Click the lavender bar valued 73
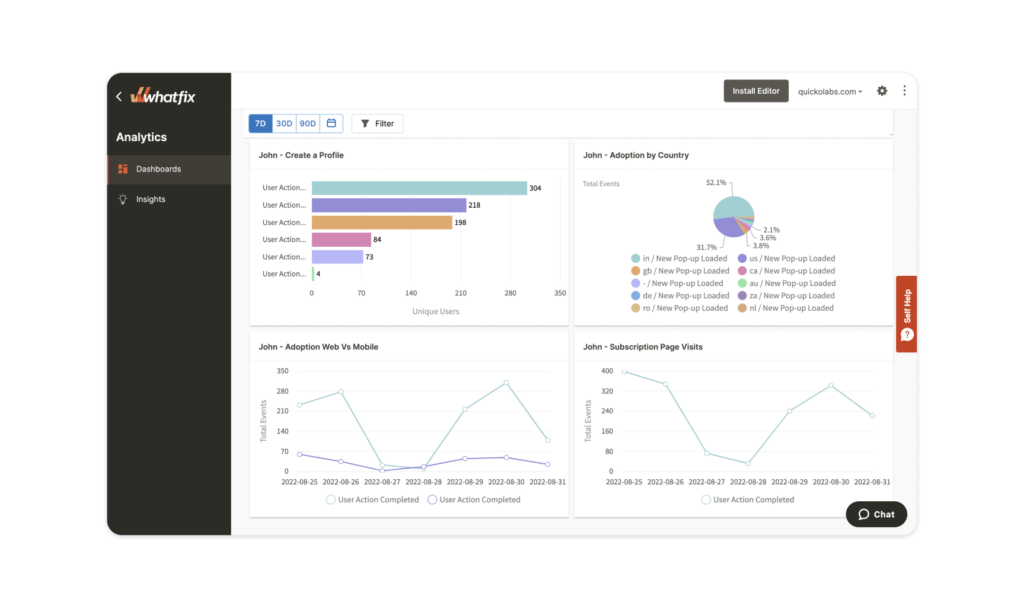The height and width of the screenshot is (608, 1024). pos(337,257)
